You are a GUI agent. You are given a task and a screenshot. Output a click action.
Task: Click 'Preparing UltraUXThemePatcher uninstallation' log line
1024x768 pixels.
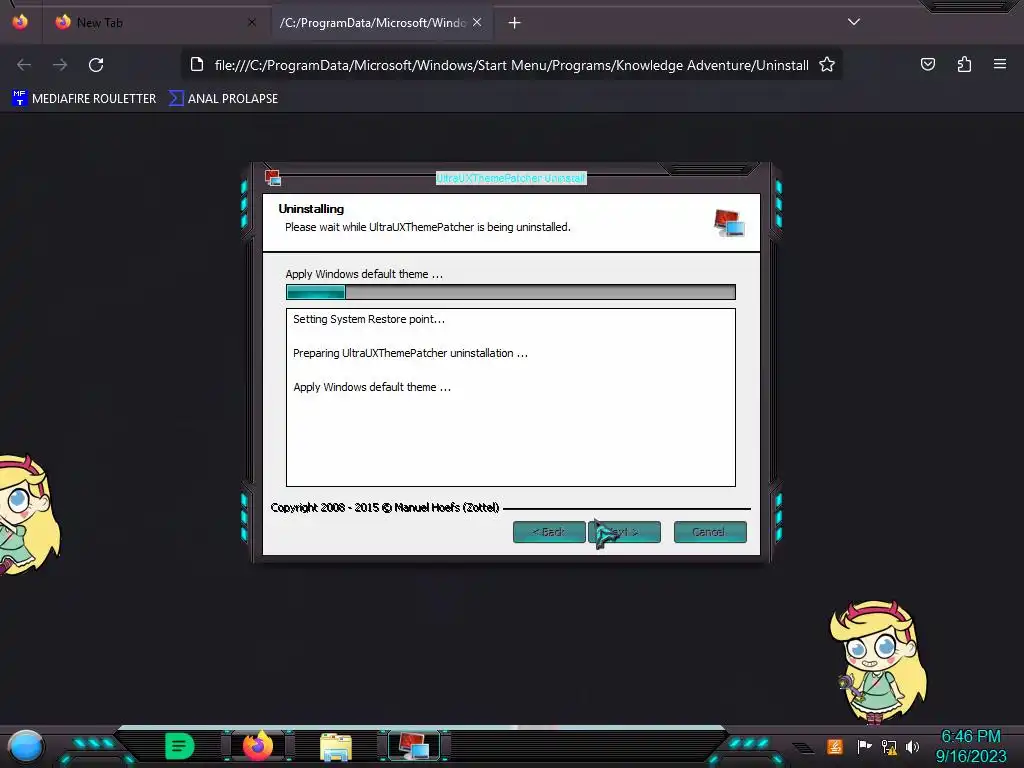410,353
